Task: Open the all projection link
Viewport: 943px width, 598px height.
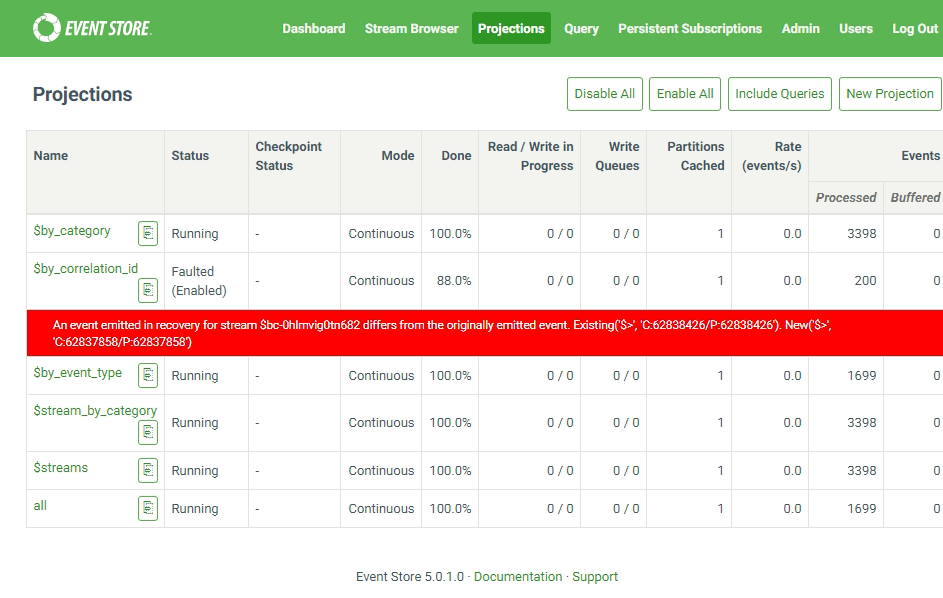Action: click(40, 505)
